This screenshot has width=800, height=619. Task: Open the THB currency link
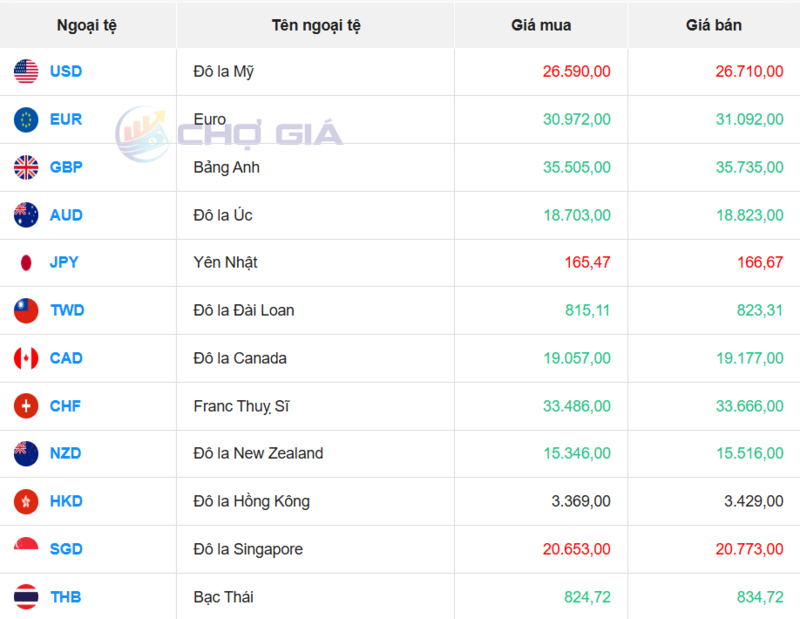(x=66, y=597)
